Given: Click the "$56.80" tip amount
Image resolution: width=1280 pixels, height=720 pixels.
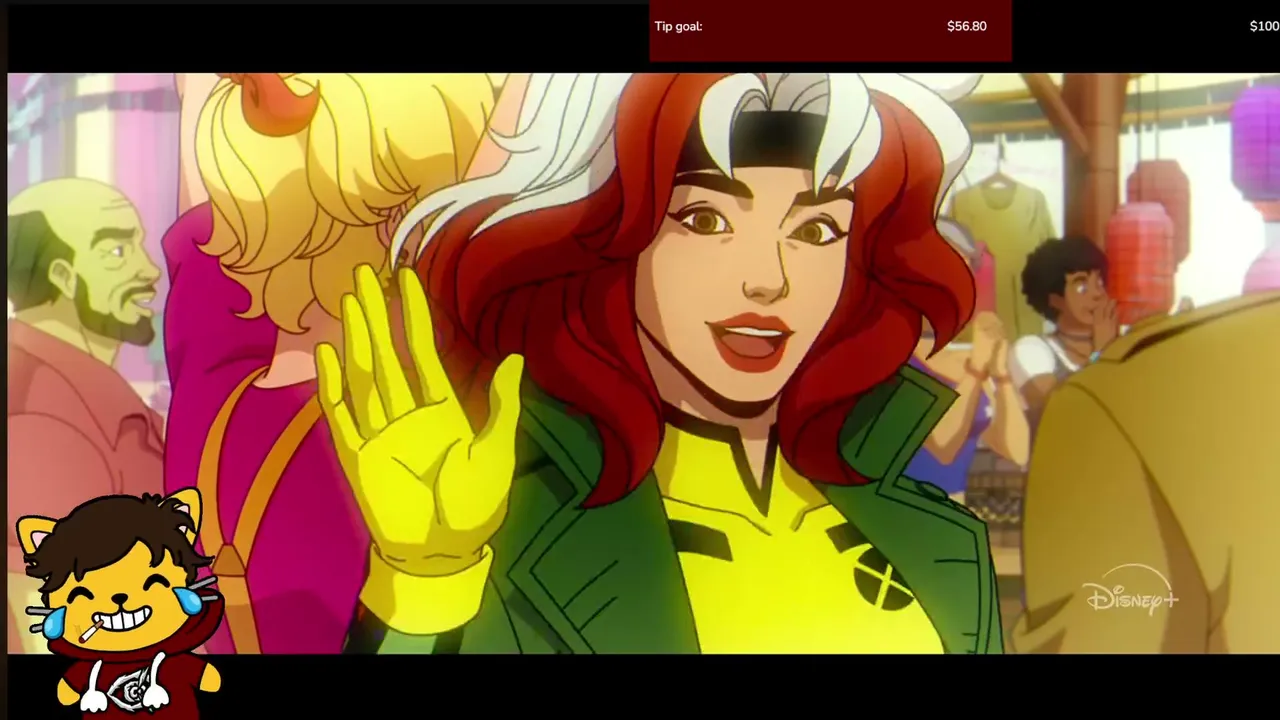Looking at the screenshot, I should click(966, 26).
